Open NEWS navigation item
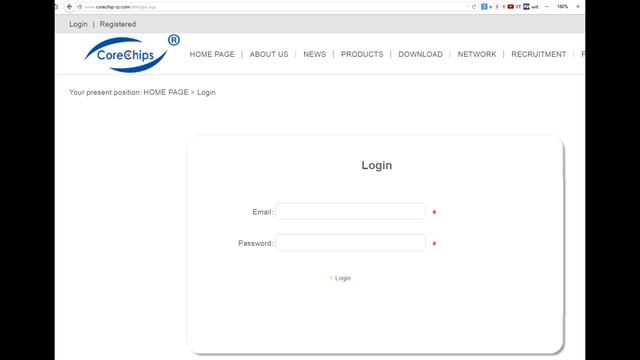This screenshot has height=360, width=640. 314,54
